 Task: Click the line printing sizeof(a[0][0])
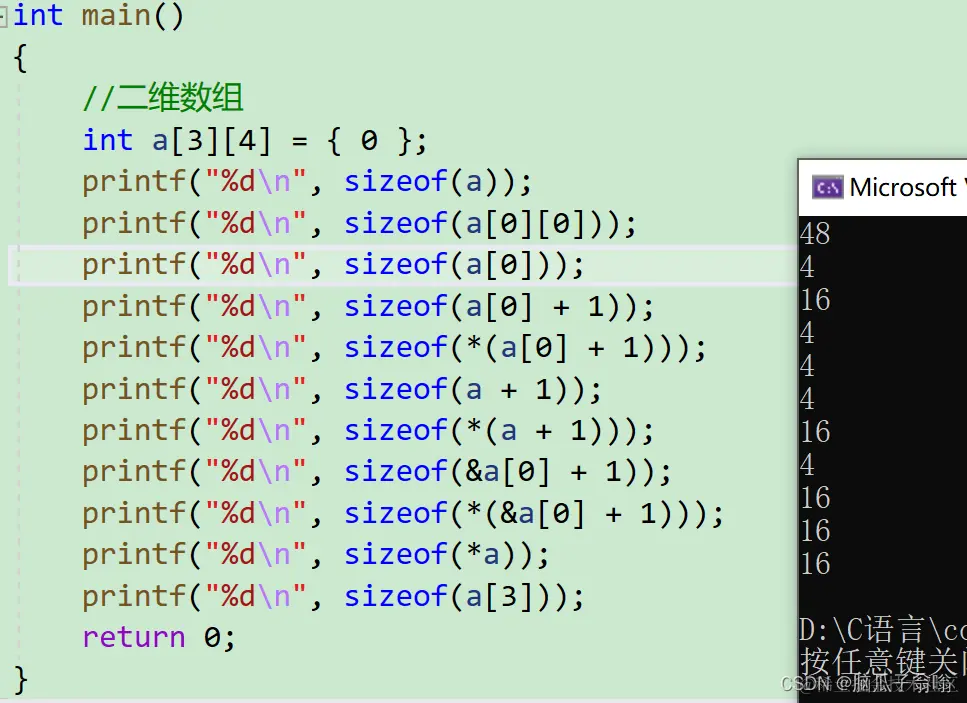[x=359, y=224]
